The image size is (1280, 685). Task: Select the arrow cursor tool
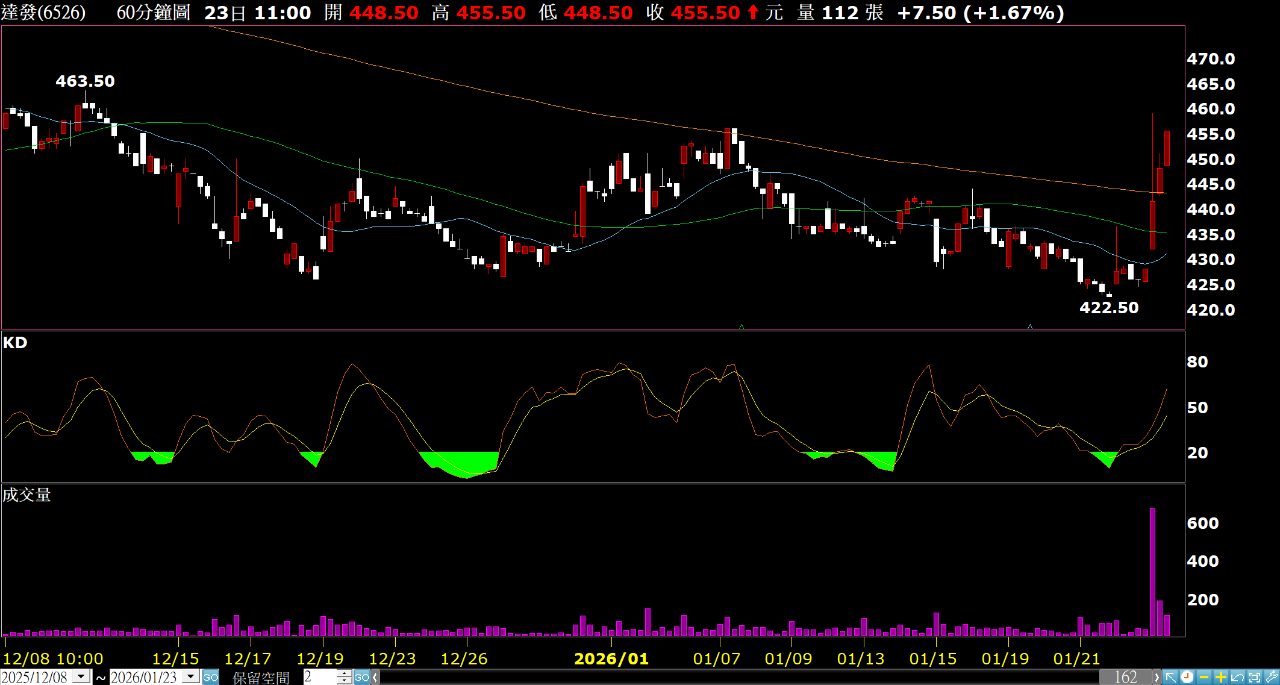click(x=1171, y=677)
